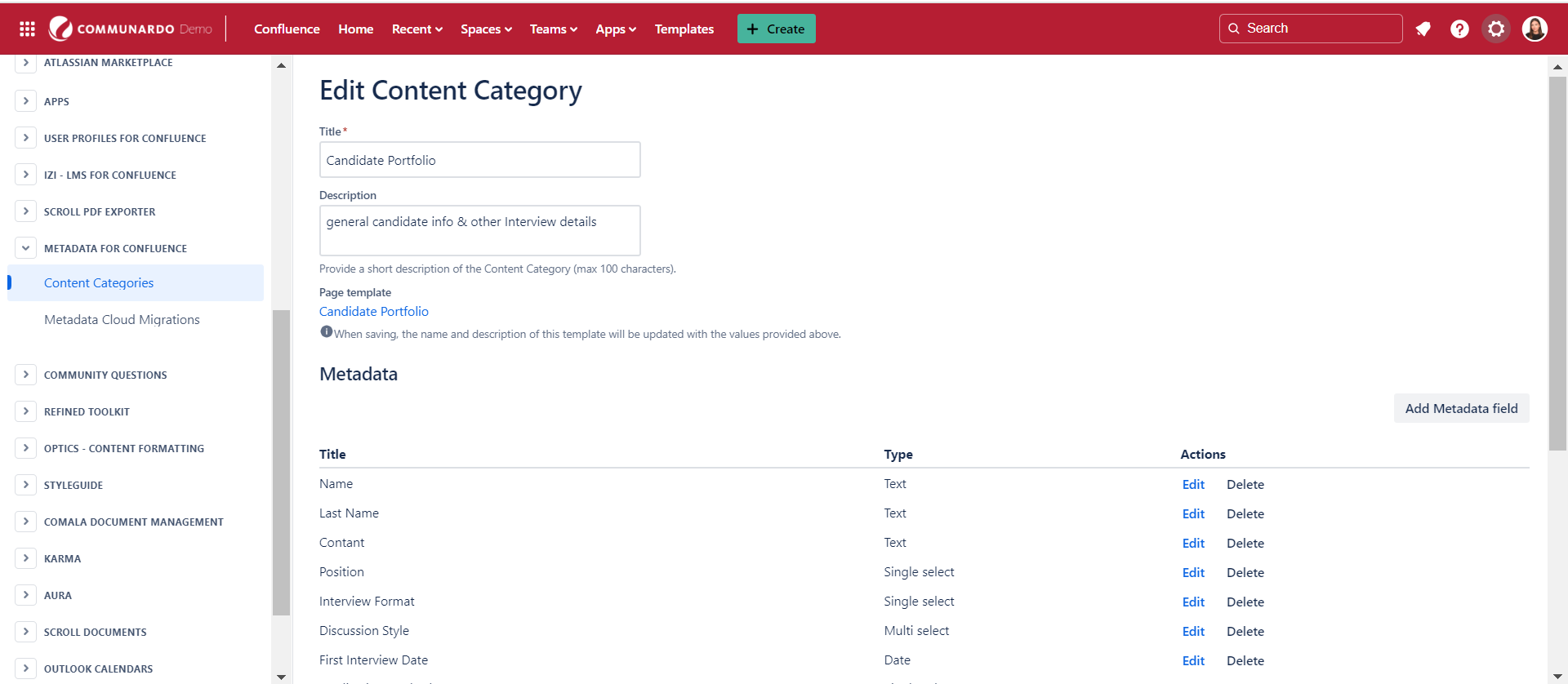The width and height of the screenshot is (1568, 684).
Task: Open the notifications icon in header
Action: pyautogui.click(x=1423, y=29)
